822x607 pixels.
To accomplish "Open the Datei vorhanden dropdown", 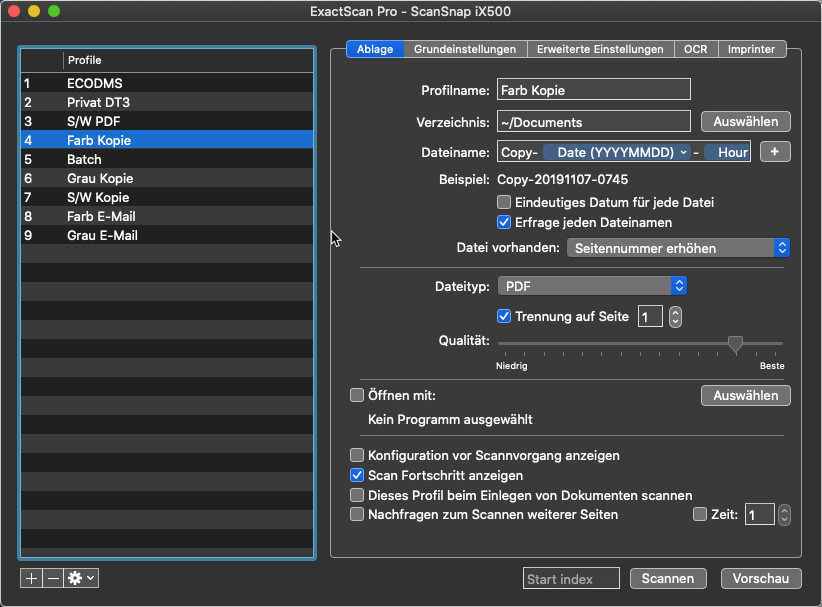I will [678, 248].
